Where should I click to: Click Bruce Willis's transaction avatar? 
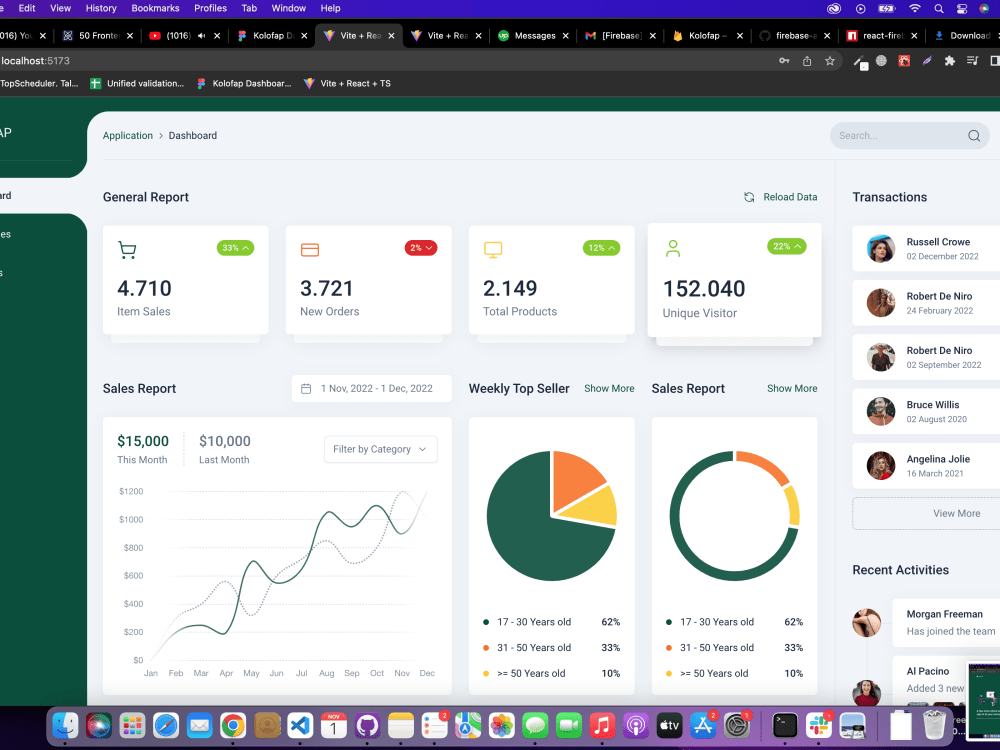click(881, 411)
